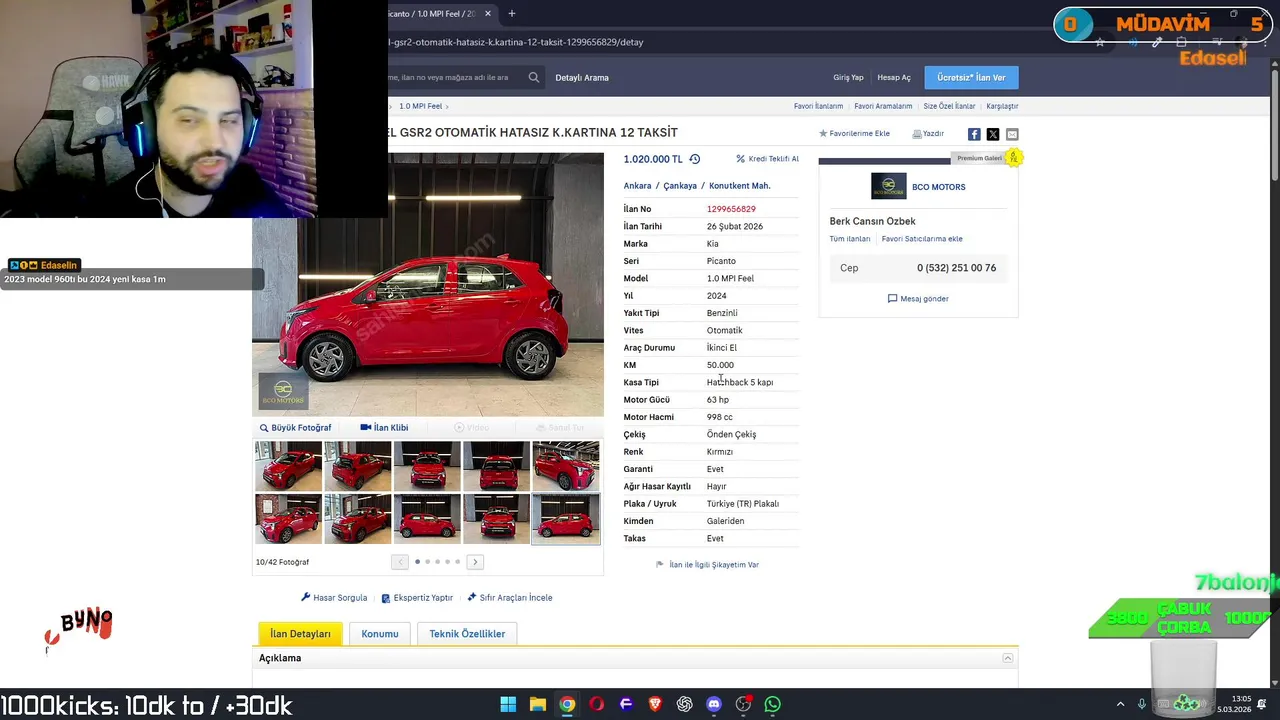This screenshot has height=720, width=1280.
Task: Open Karşılaştır menu link
Action: [x=1002, y=106]
